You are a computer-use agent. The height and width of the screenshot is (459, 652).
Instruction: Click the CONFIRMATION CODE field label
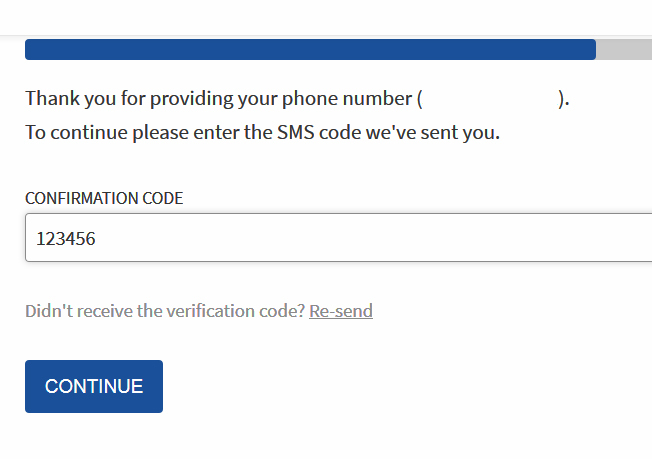pyautogui.click(x=104, y=198)
